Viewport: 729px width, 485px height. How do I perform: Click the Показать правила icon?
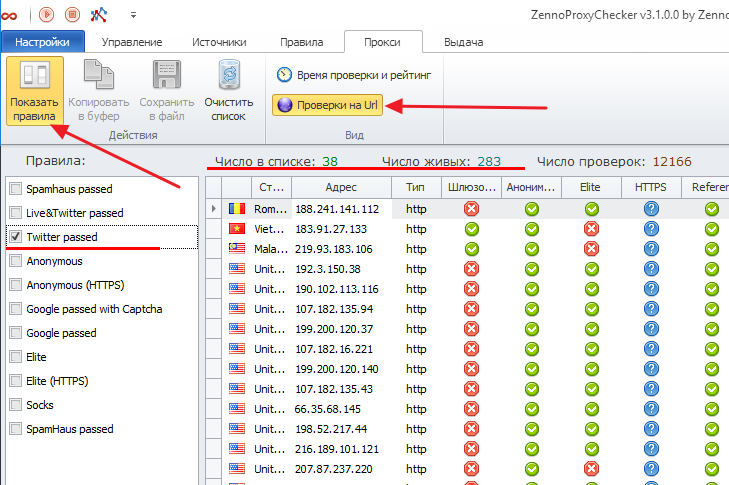pos(35,78)
